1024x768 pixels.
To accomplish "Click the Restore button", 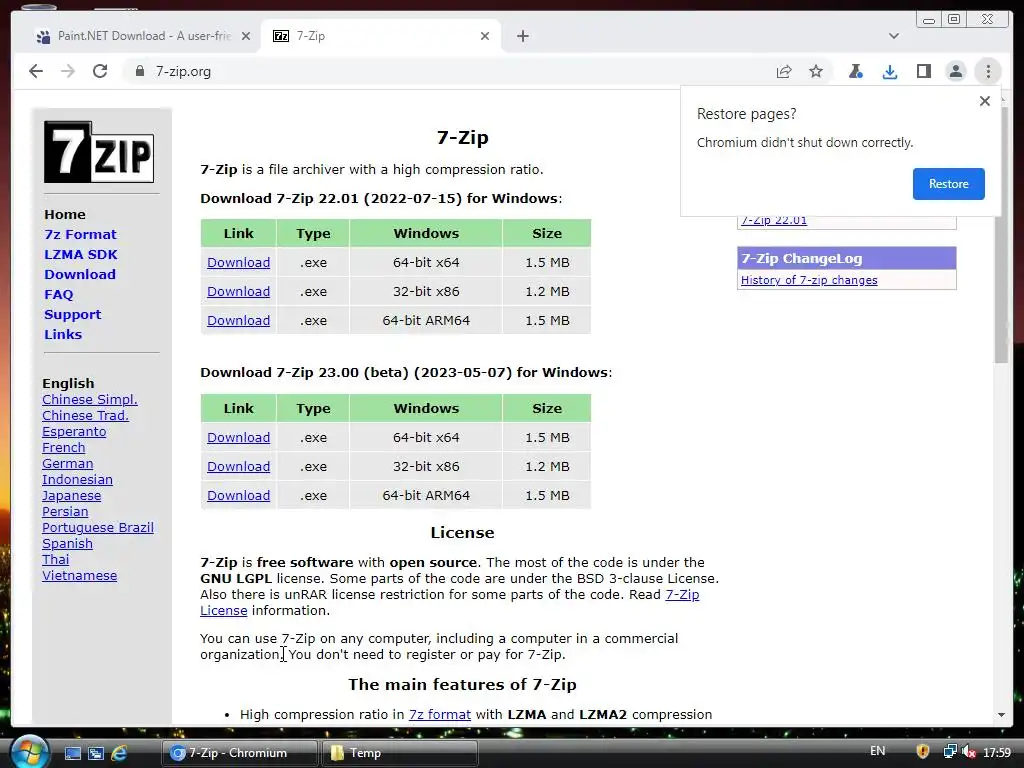I will 948,184.
